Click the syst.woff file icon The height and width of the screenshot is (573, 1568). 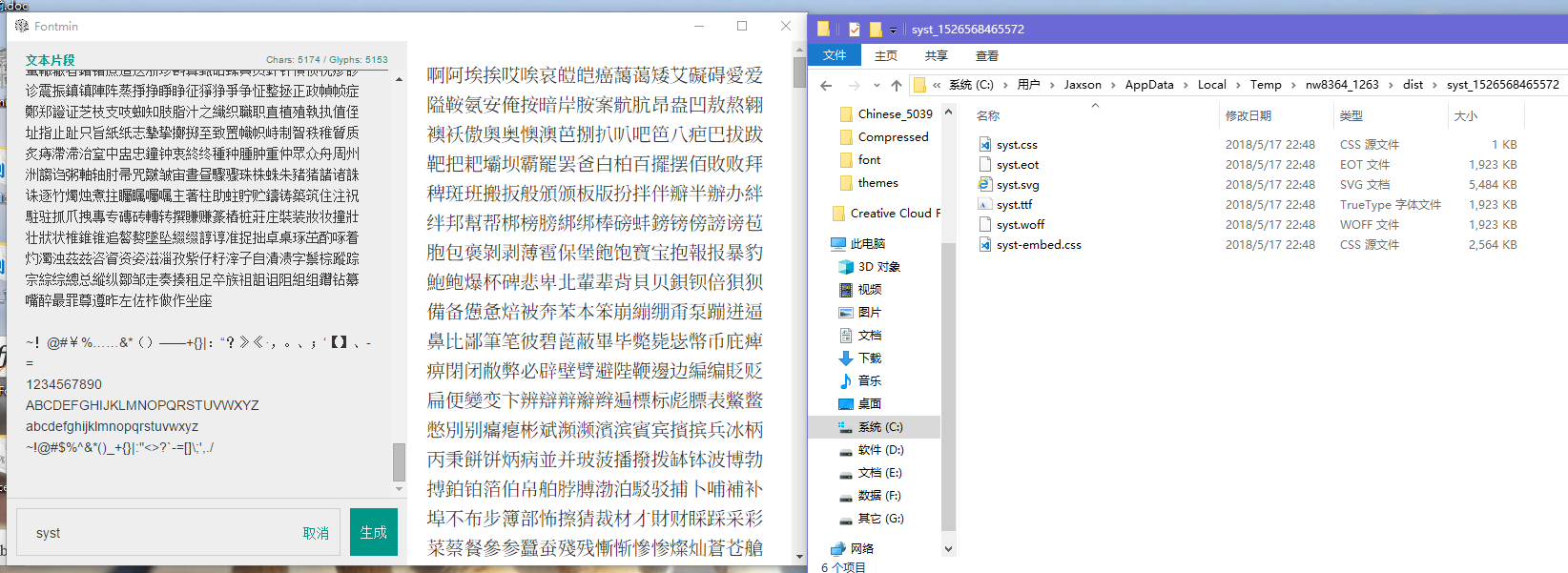[985, 224]
